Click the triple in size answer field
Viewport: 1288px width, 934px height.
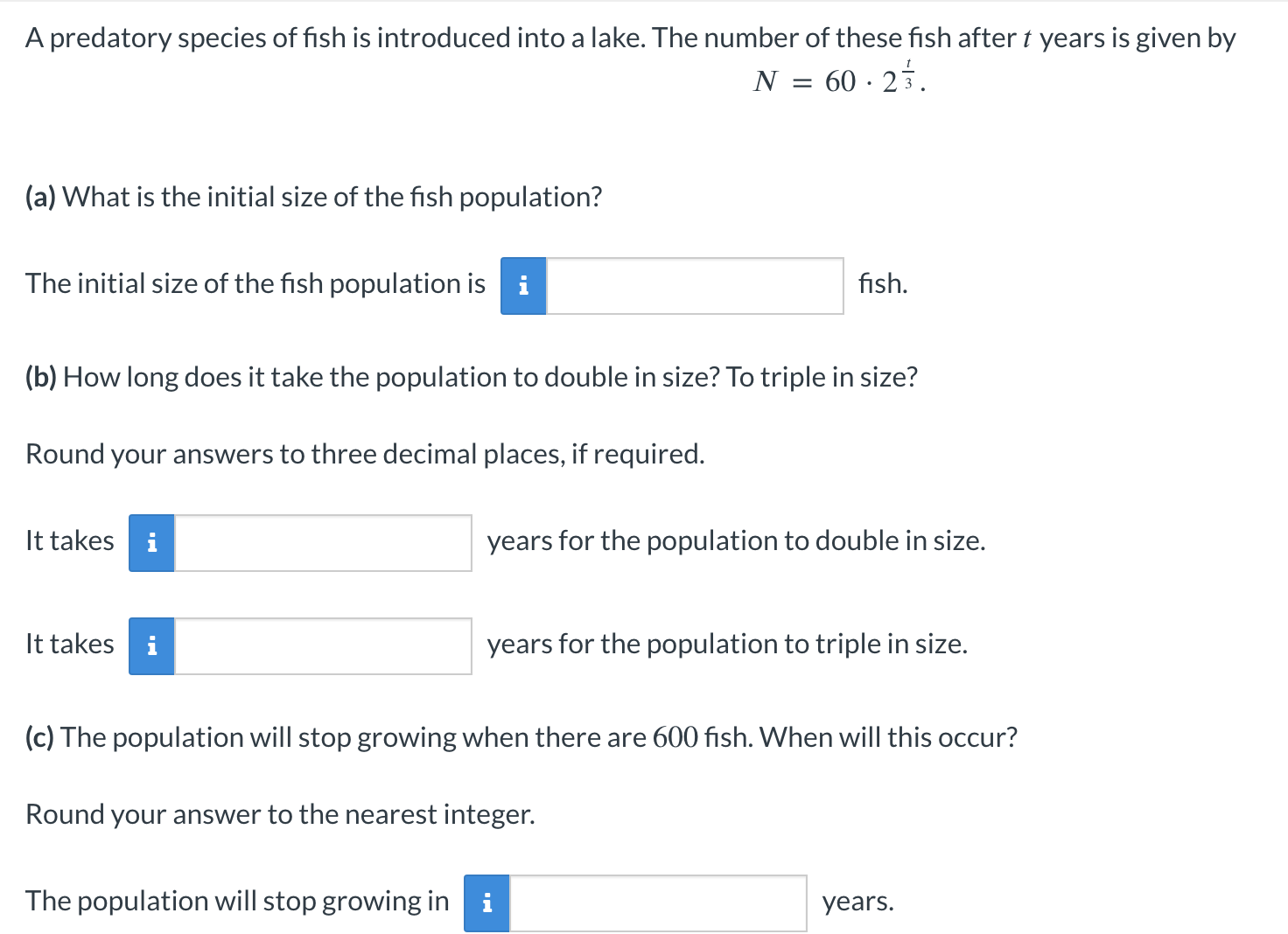click(x=323, y=646)
